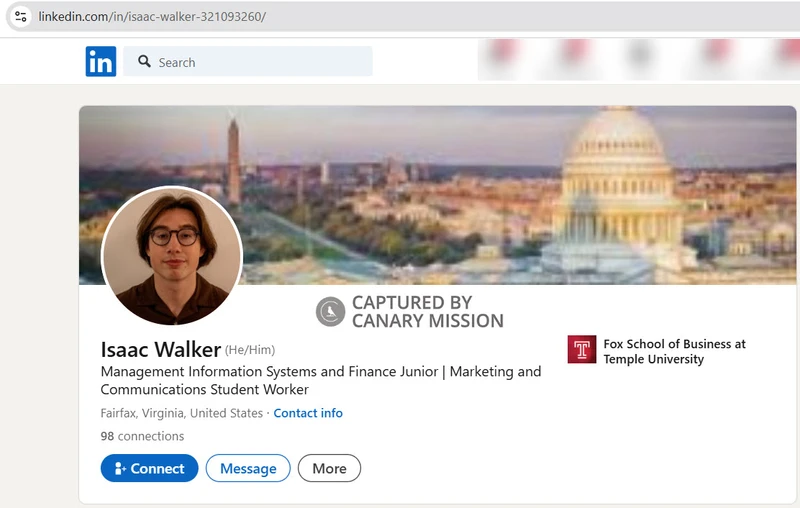Select the linkedin.com URL in address bar
The image size is (800, 508).
click(152, 17)
